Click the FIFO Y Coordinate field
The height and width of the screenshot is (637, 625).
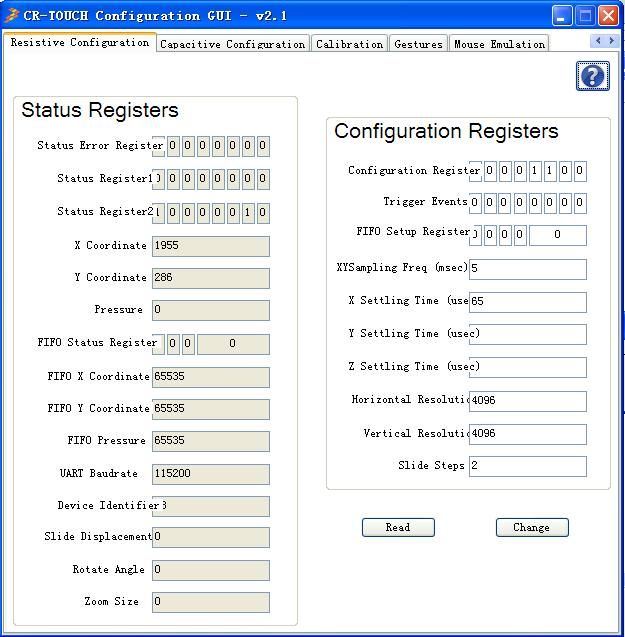(211, 409)
